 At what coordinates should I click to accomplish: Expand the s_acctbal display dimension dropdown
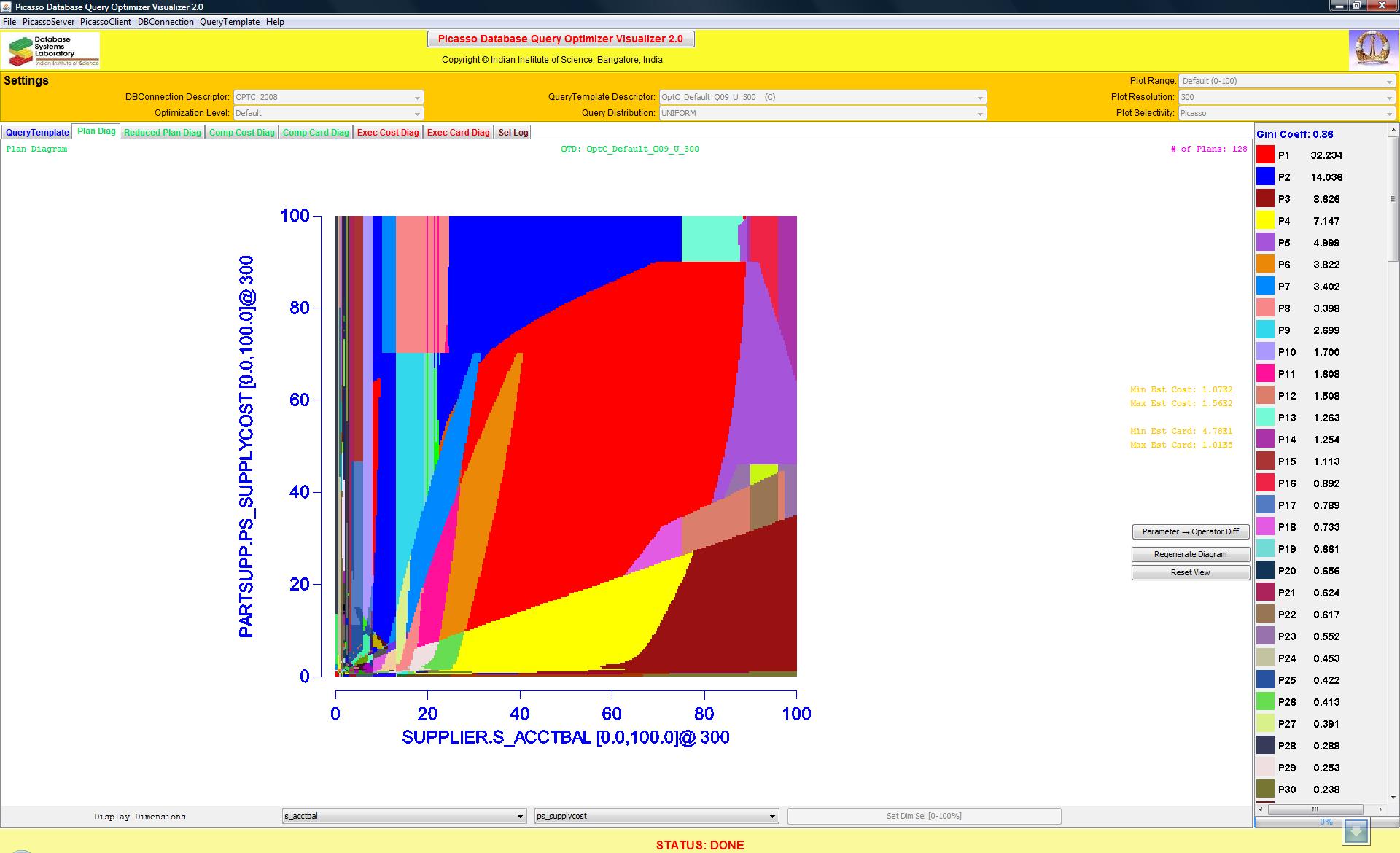pyautogui.click(x=404, y=816)
